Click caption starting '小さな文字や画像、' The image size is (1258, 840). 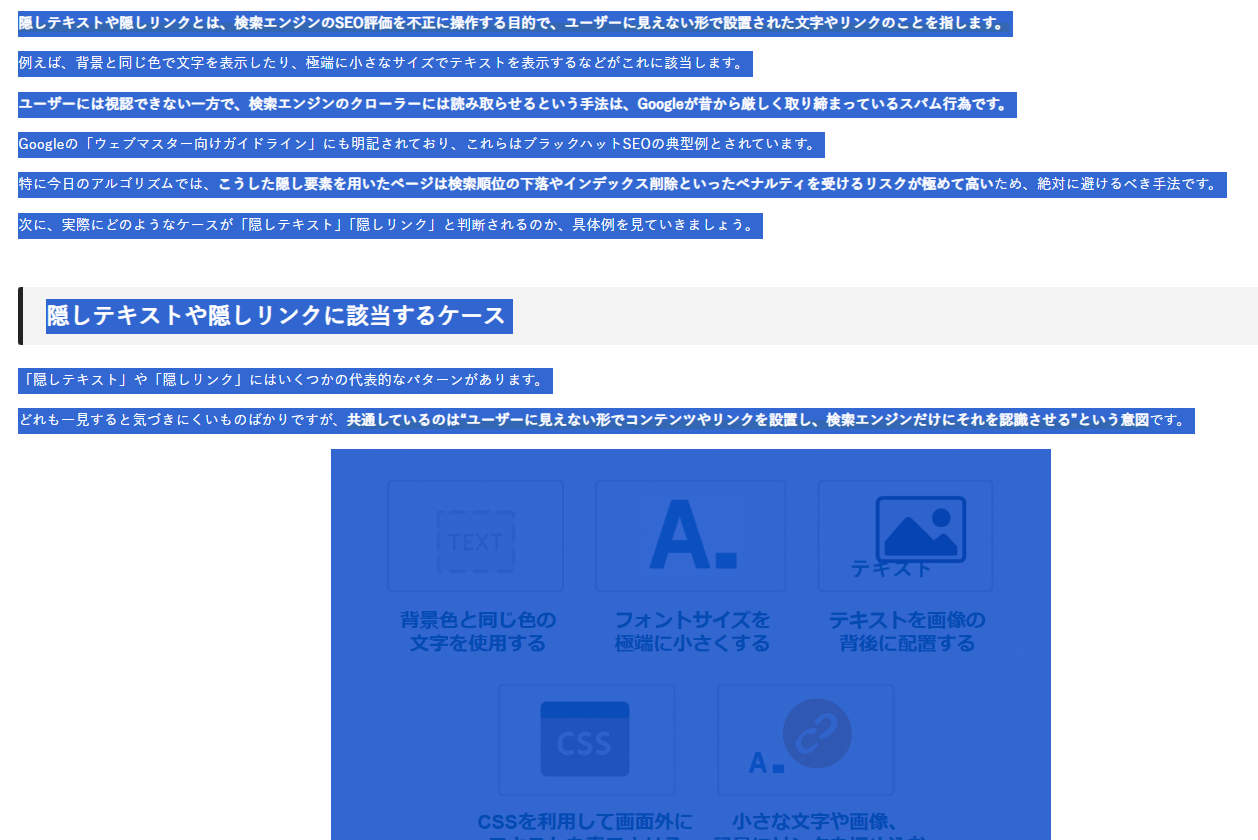[818, 822]
